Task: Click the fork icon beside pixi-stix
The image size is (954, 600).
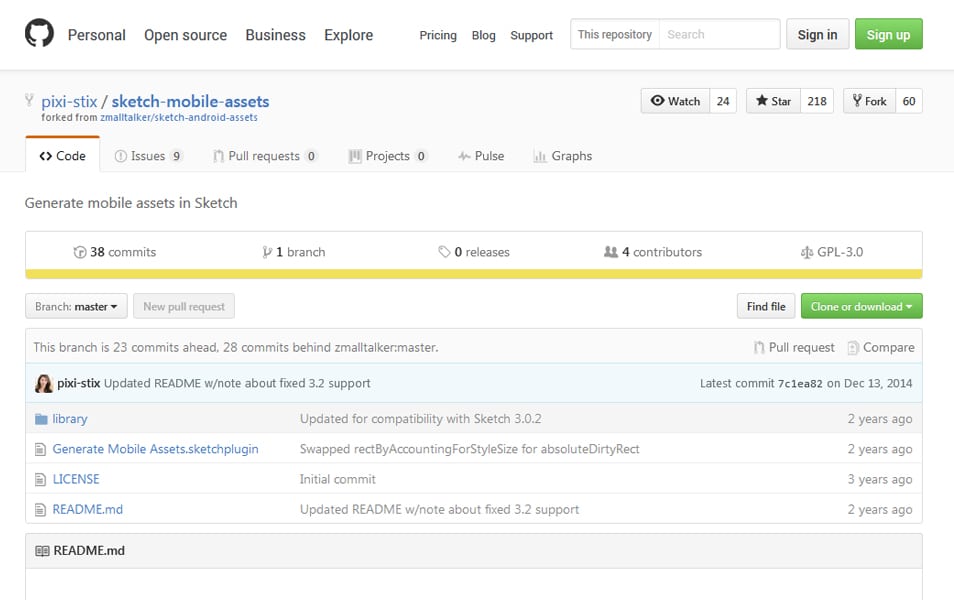Action: click(x=29, y=100)
